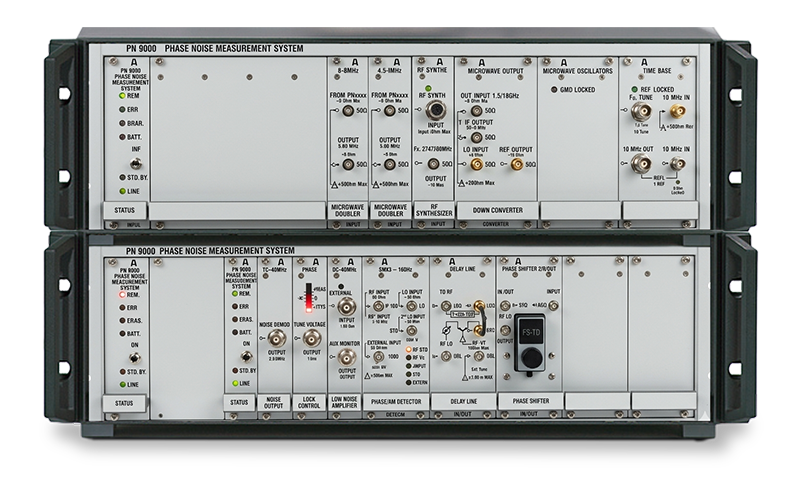Tap the DELAY LINE bottom label
800x487 pixels.
tap(463, 401)
